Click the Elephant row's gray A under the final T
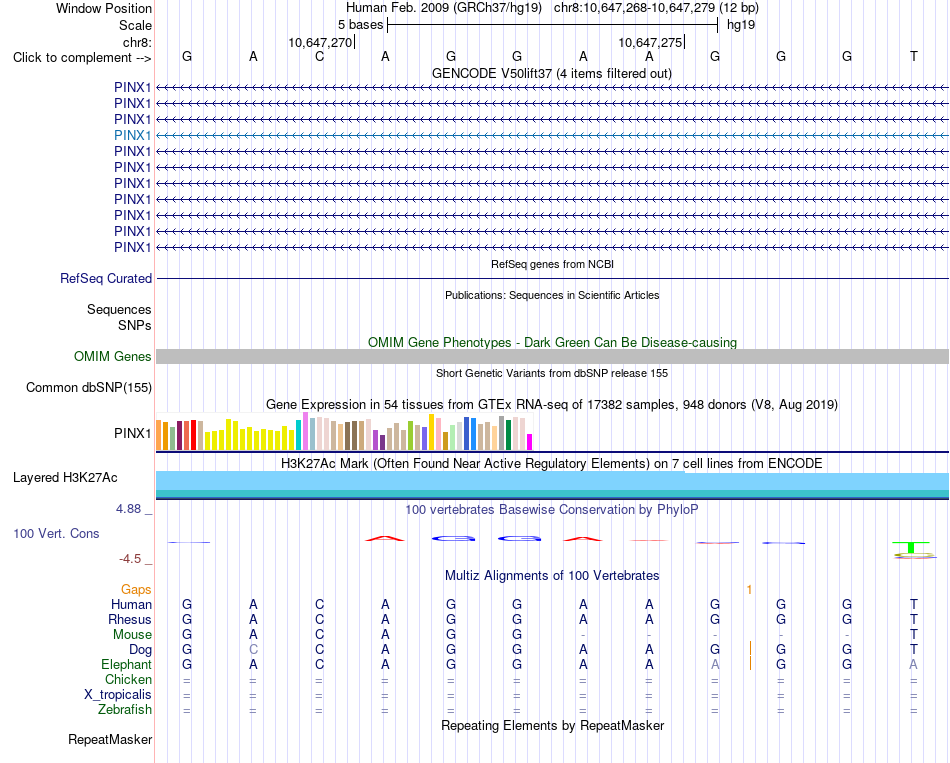Image resolution: width=950 pixels, height=763 pixels. coord(913,665)
